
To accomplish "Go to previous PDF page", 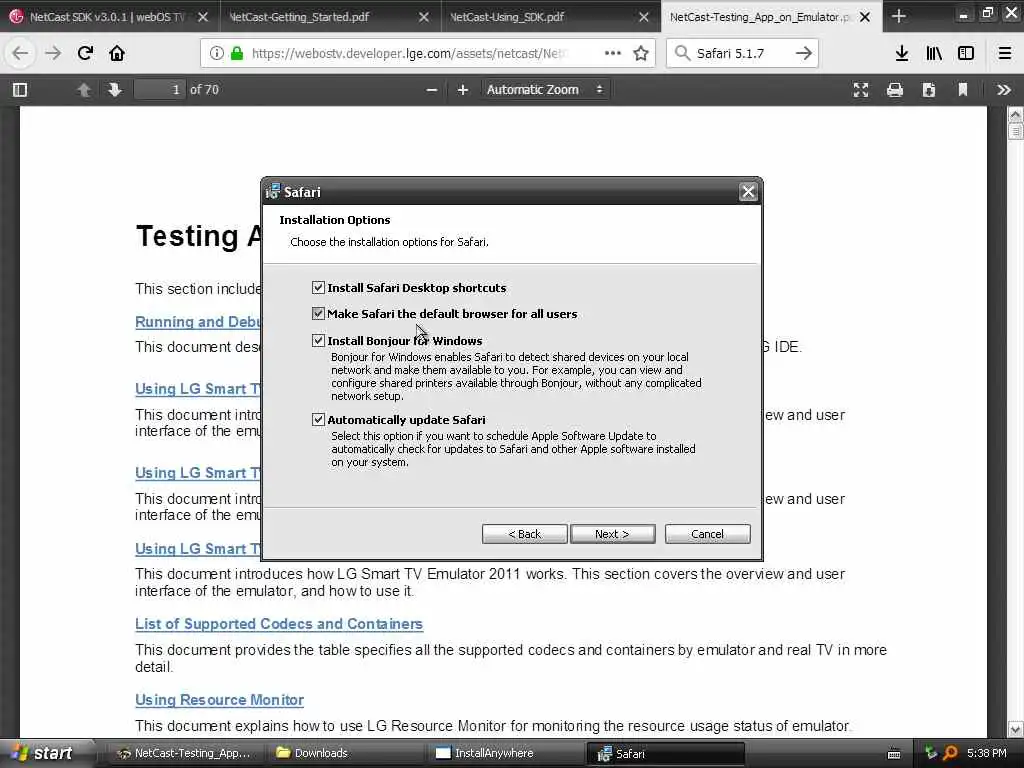I will pos(84,89).
